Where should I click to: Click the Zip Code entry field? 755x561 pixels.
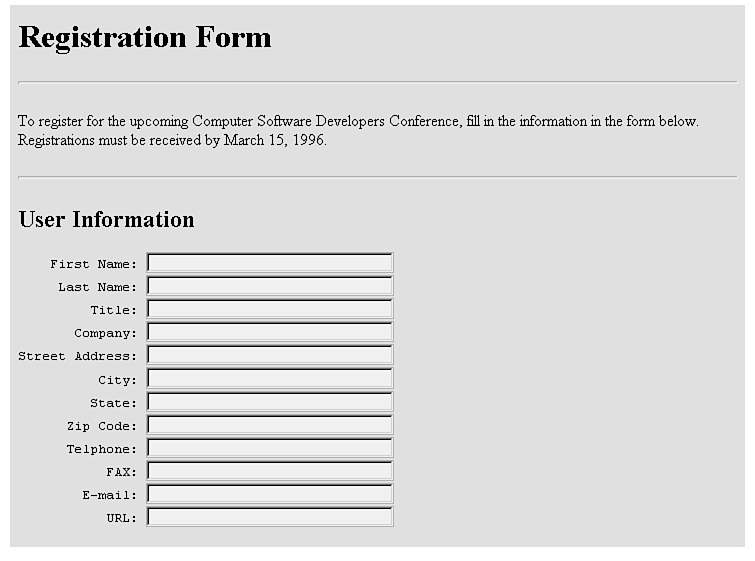click(x=270, y=425)
